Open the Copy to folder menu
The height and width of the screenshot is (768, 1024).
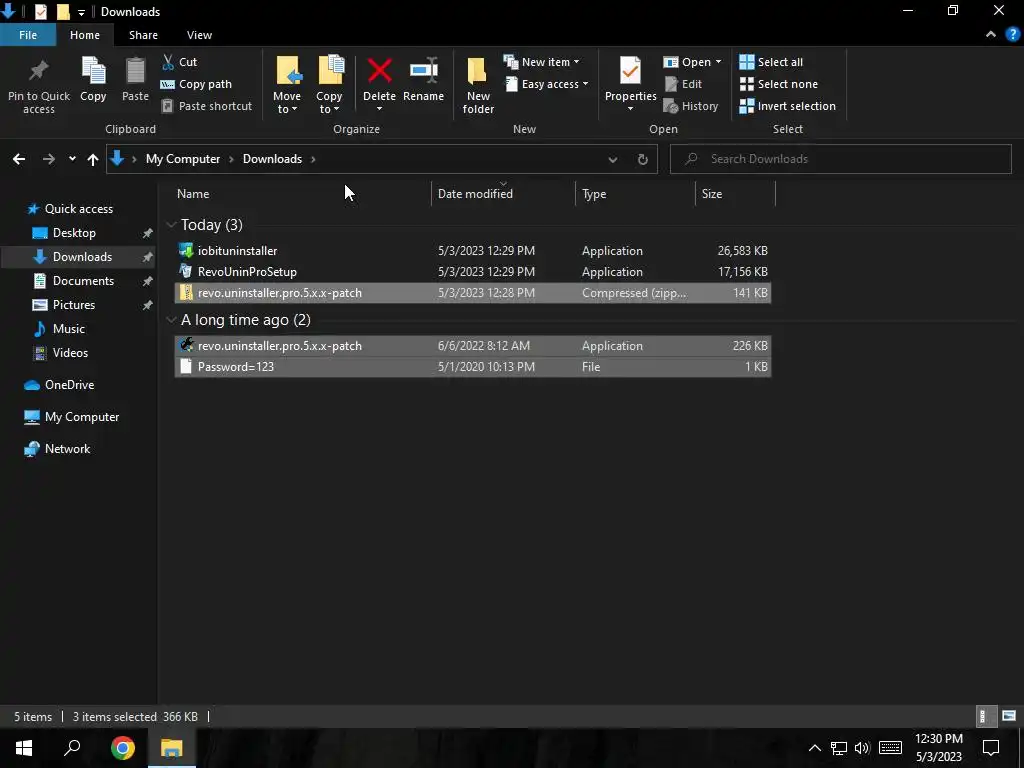coord(330,85)
